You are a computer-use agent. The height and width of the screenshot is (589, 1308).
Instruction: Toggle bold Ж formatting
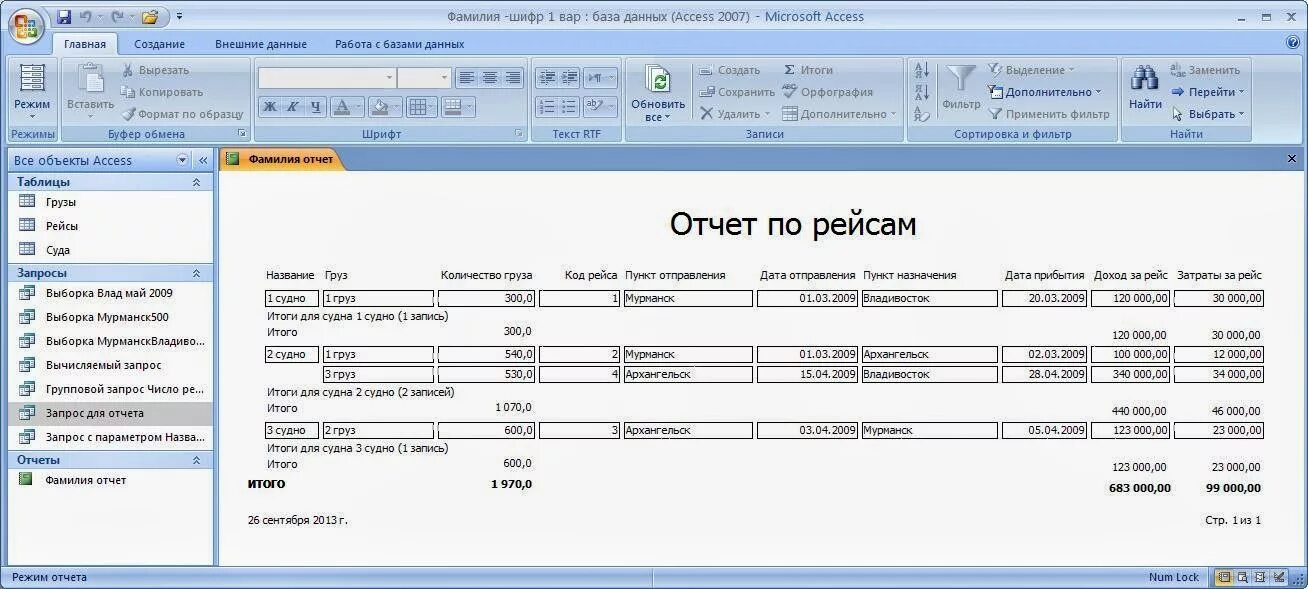pos(270,107)
